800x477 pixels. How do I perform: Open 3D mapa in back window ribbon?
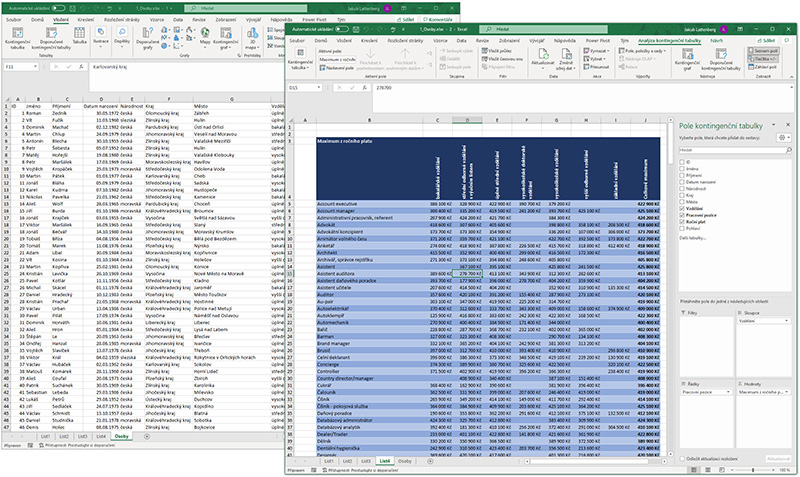pos(252,39)
